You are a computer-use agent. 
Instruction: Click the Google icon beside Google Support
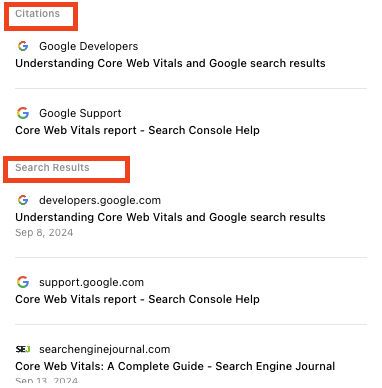pos(23,113)
